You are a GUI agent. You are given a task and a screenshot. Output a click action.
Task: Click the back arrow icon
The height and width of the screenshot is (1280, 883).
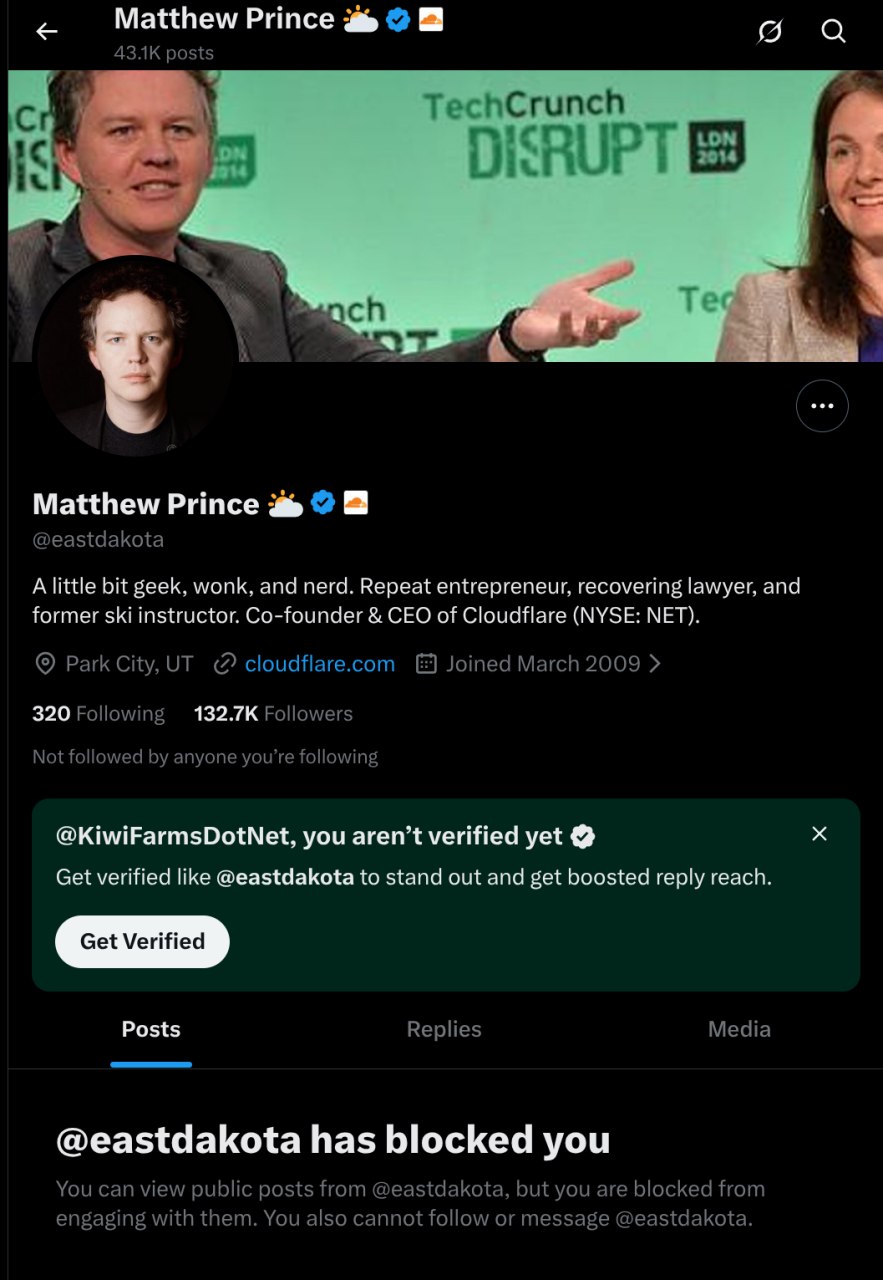coord(46,32)
